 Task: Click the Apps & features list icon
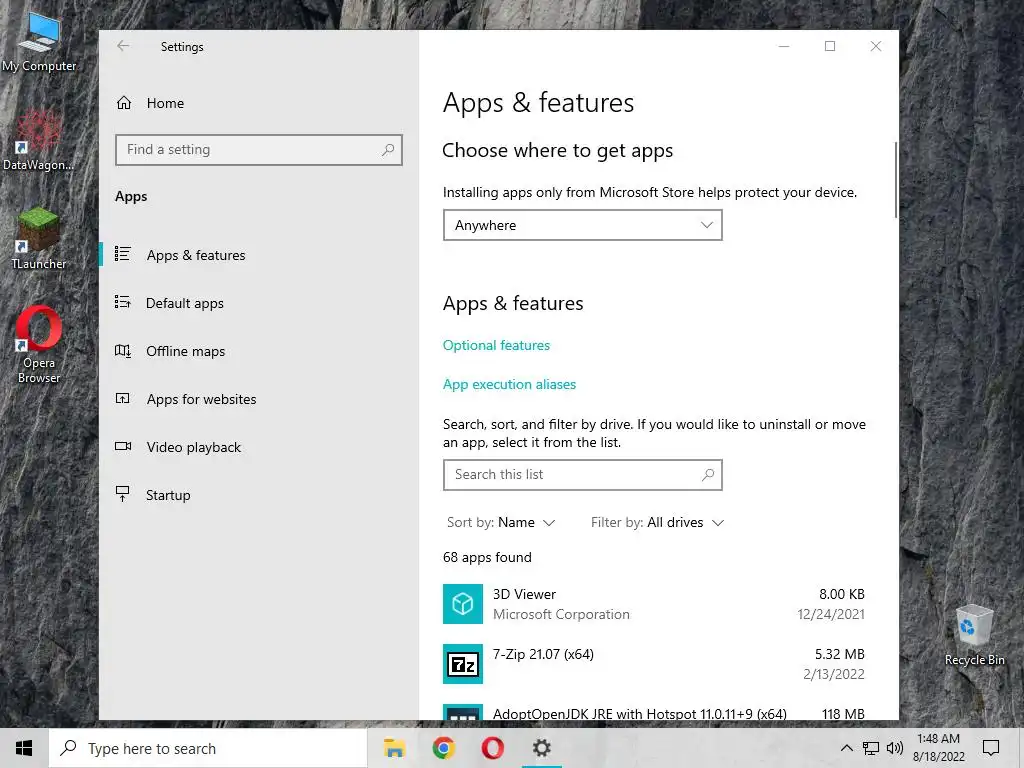[123, 254]
